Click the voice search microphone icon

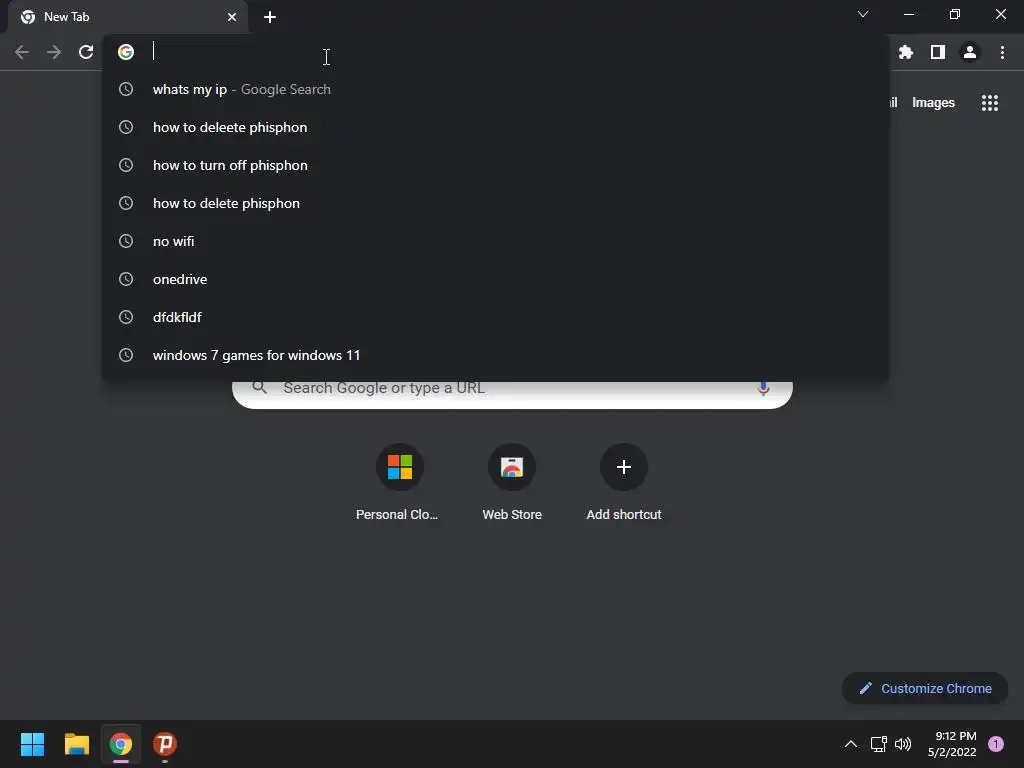point(763,389)
